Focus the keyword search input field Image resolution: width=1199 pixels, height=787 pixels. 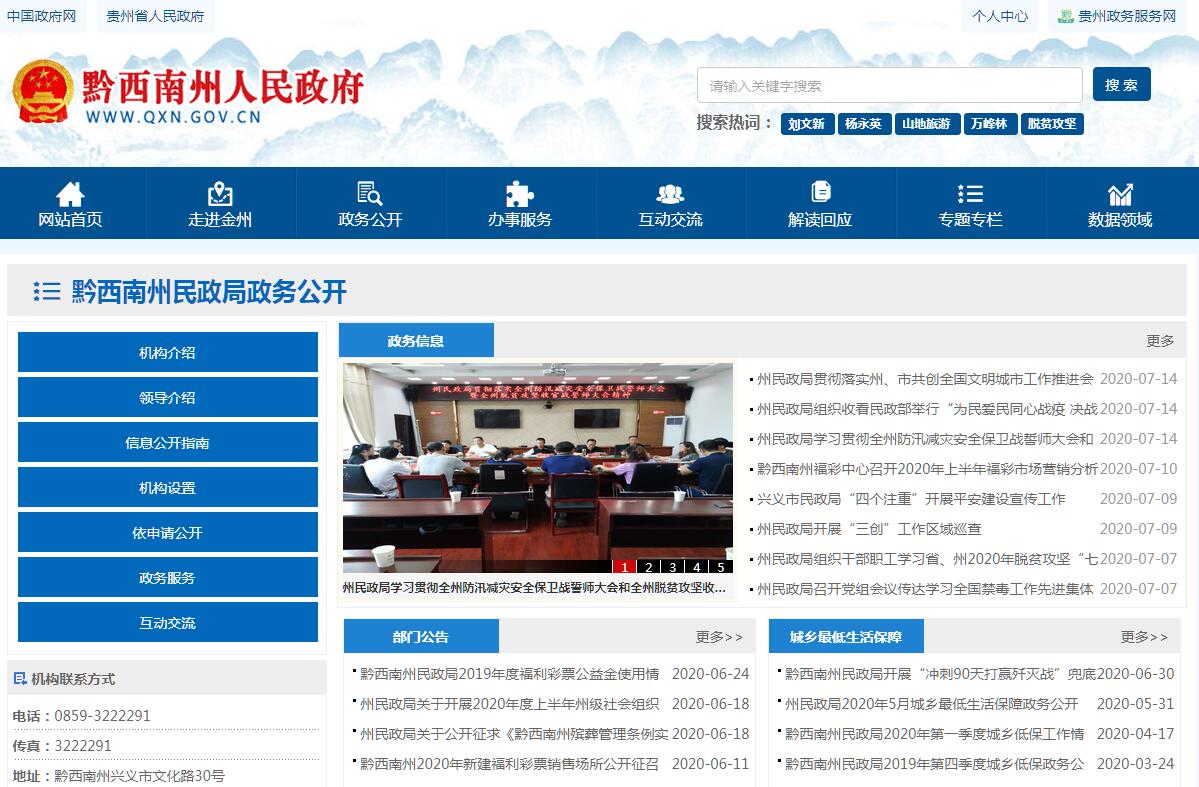click(x=889, y=86)
